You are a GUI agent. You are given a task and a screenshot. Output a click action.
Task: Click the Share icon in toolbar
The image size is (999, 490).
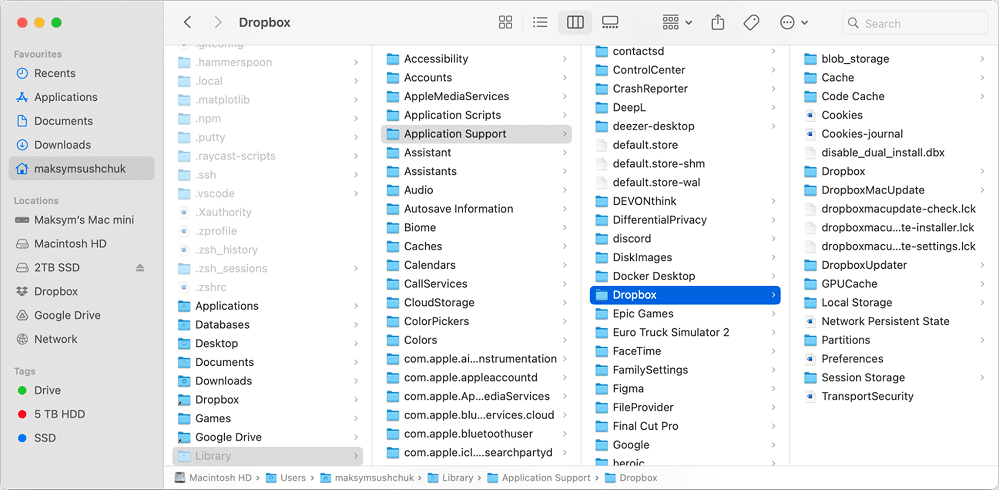[x=718, y=23]
